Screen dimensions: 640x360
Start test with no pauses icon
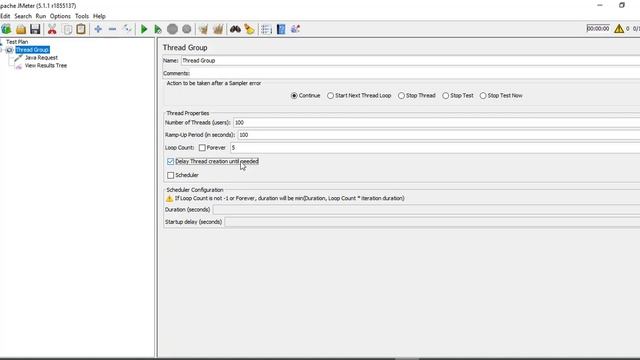(158, 29)
